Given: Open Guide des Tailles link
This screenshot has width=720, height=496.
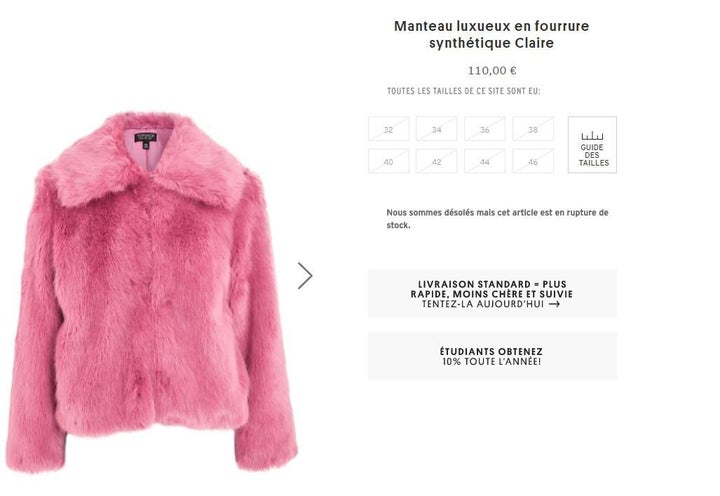Looking at the screenshot, I should (592, 145).
